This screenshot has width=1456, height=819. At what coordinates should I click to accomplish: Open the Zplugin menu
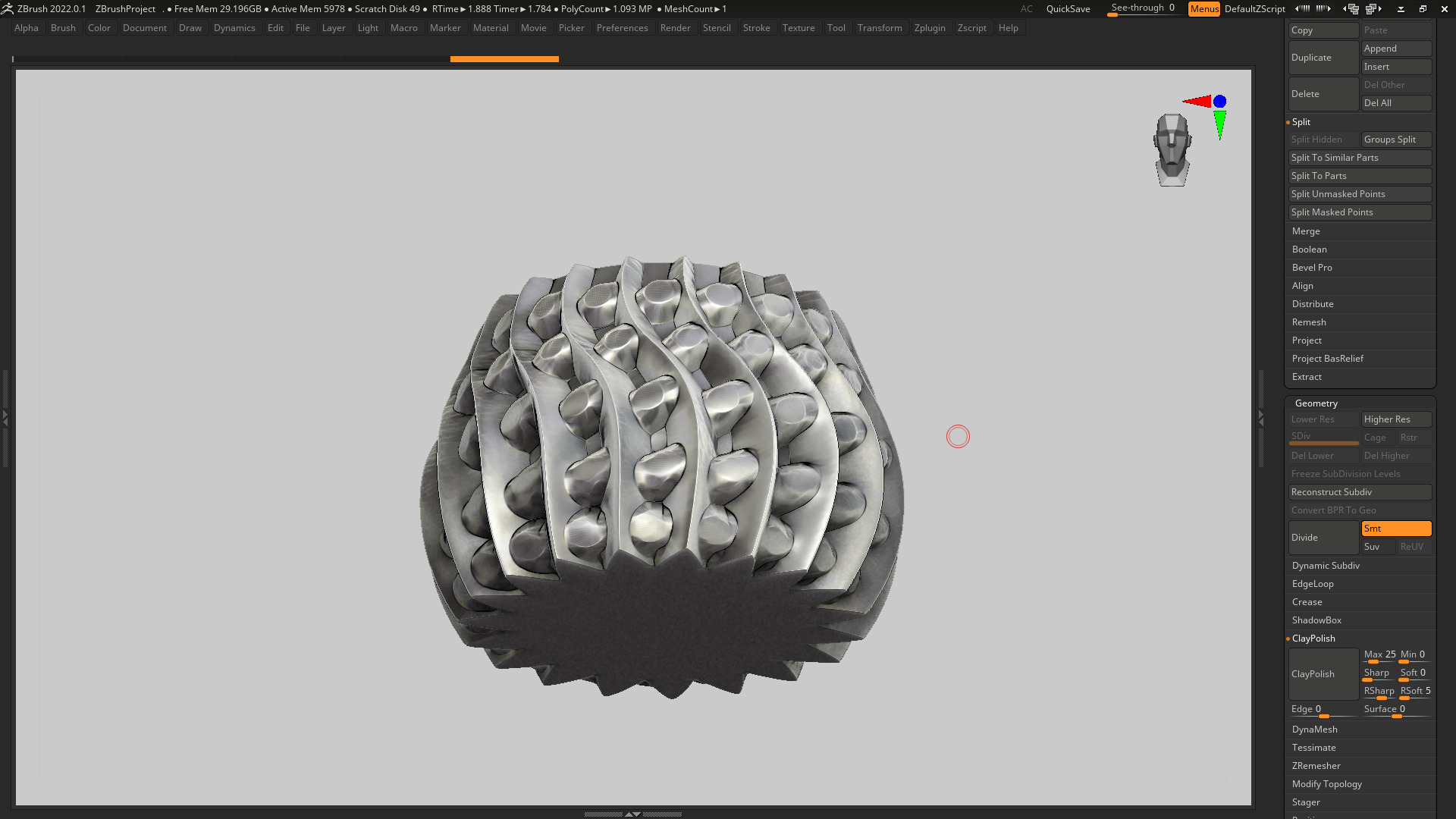[x=929, y=28]
